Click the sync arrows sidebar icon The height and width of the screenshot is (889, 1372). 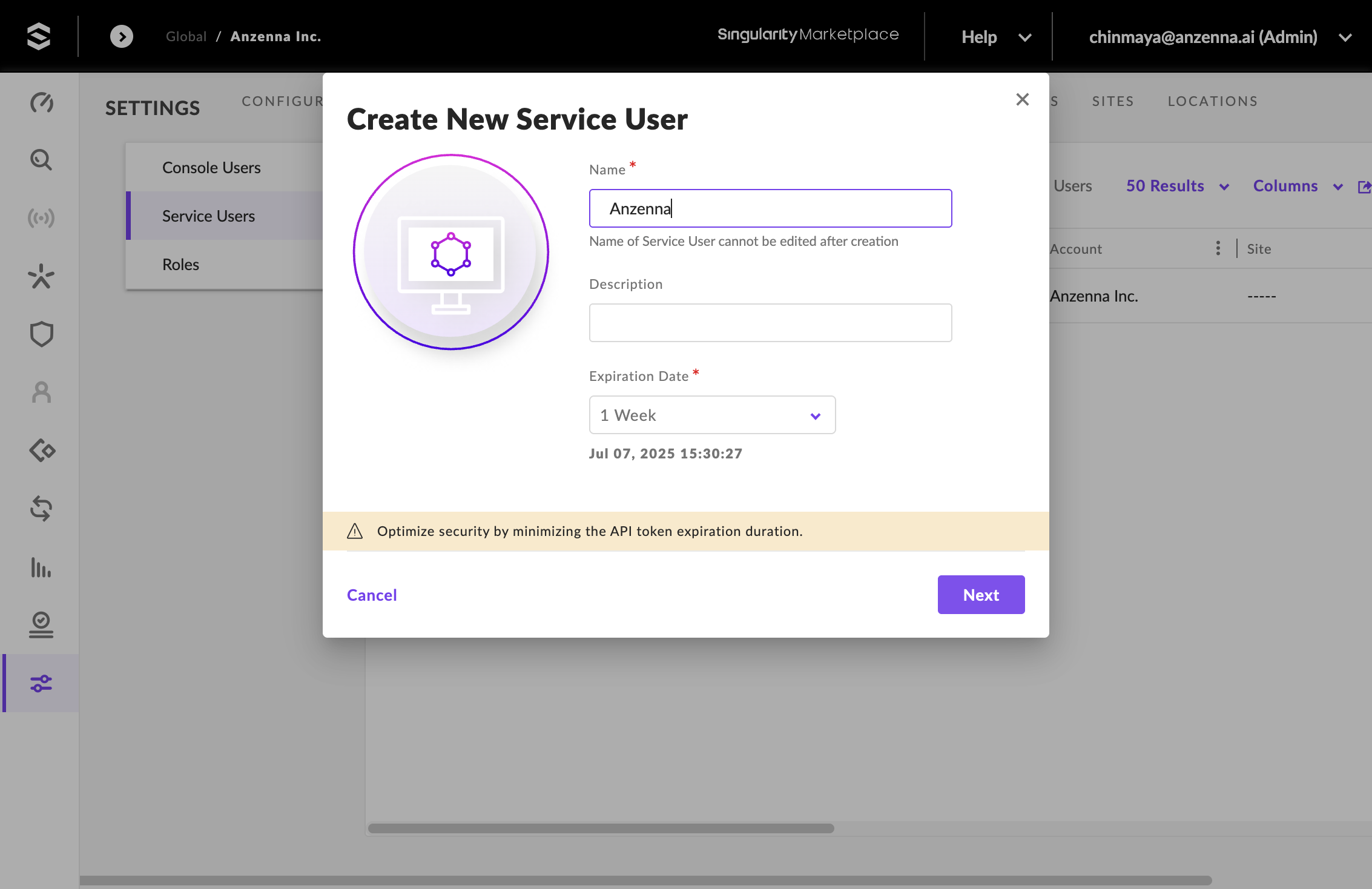(41, 509)
